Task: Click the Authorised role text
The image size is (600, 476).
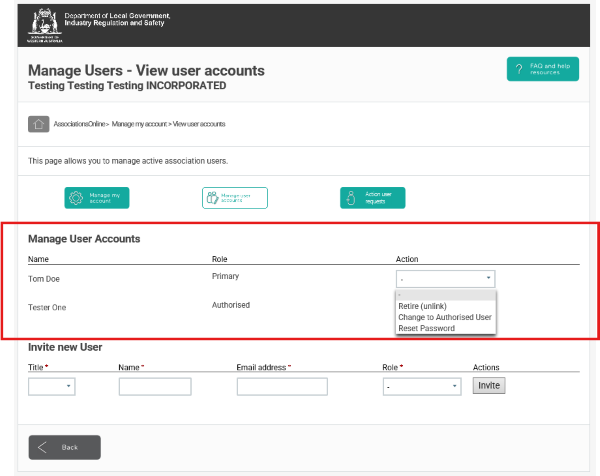Action: (231, 305)
